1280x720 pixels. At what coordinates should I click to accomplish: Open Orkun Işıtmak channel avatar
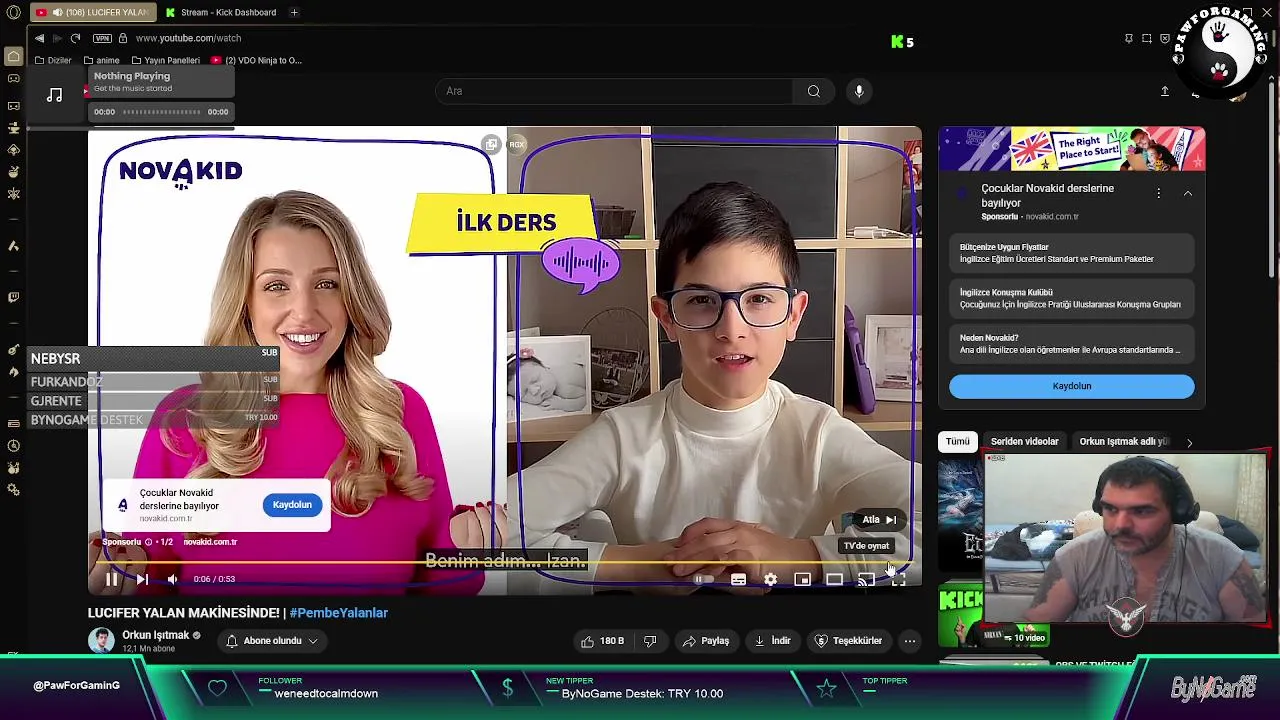(x=101, y=641)
